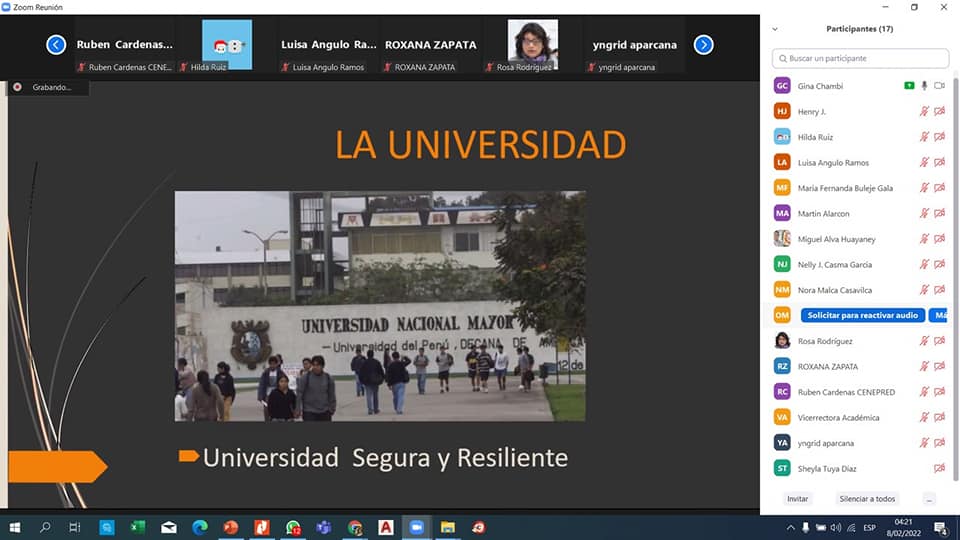960x540 pixels.
Task: Show previous participant videos with left arrow
Action: tap(56, 44)
